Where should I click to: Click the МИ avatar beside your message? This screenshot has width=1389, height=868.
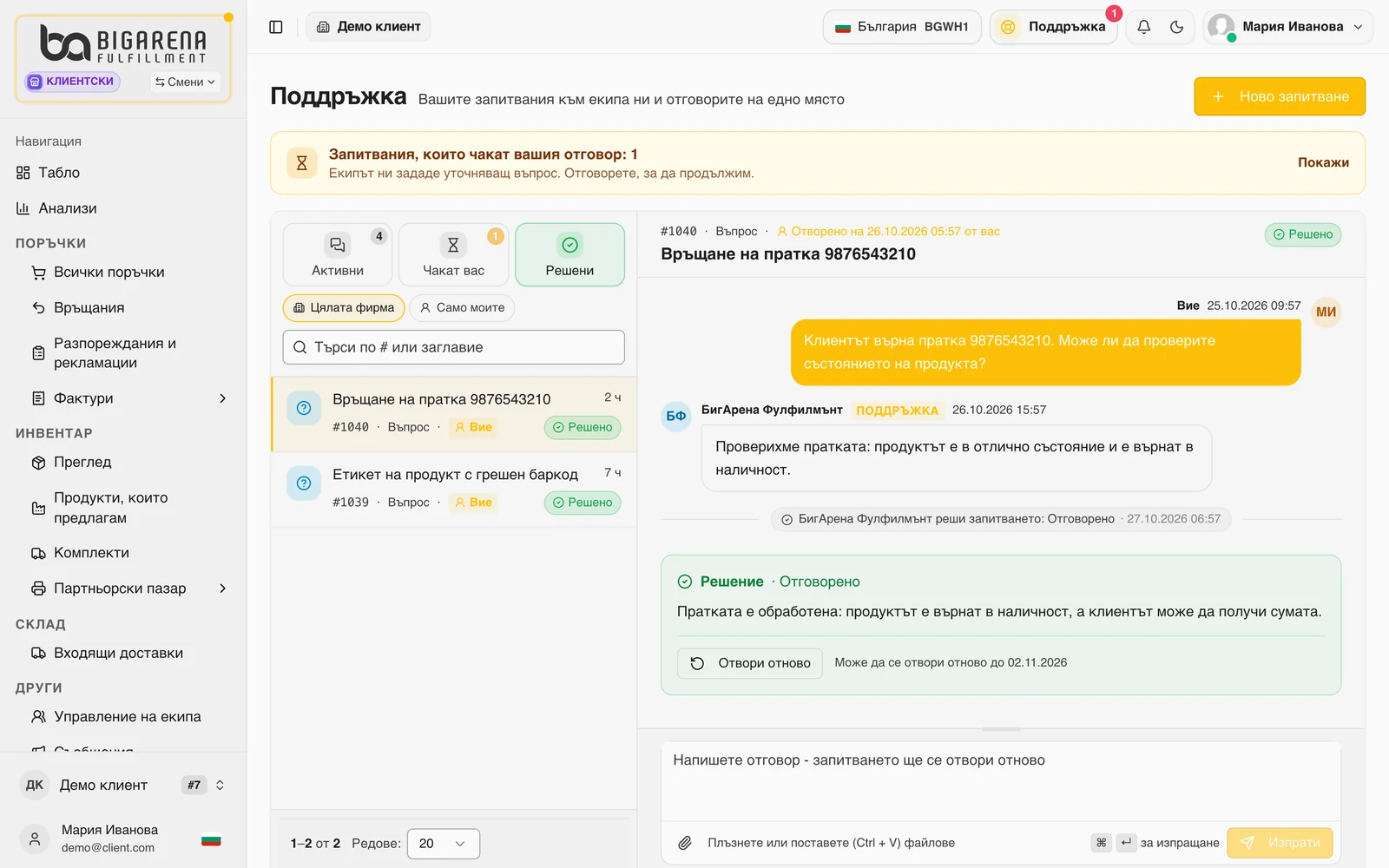[x=1326, y=312]
